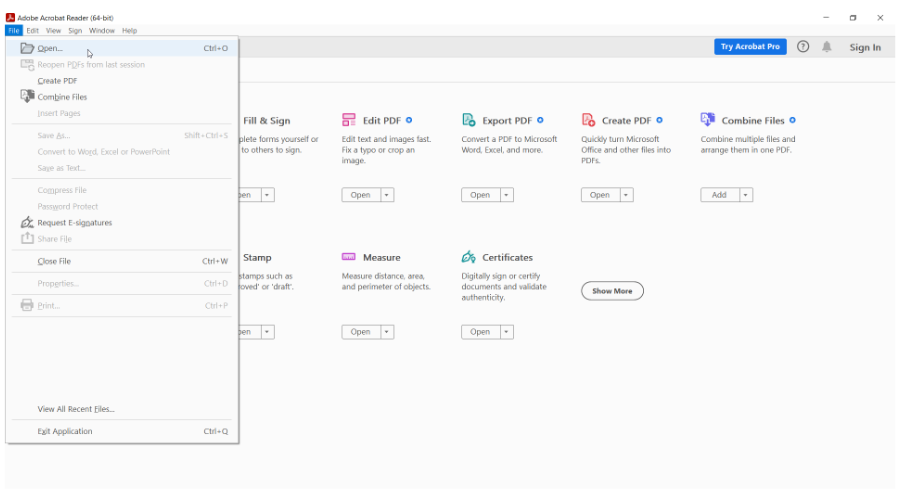Click the Measure tool heading
Image resolution: width=900 pixels, height=500 pixels.
(x=382, y=258)
